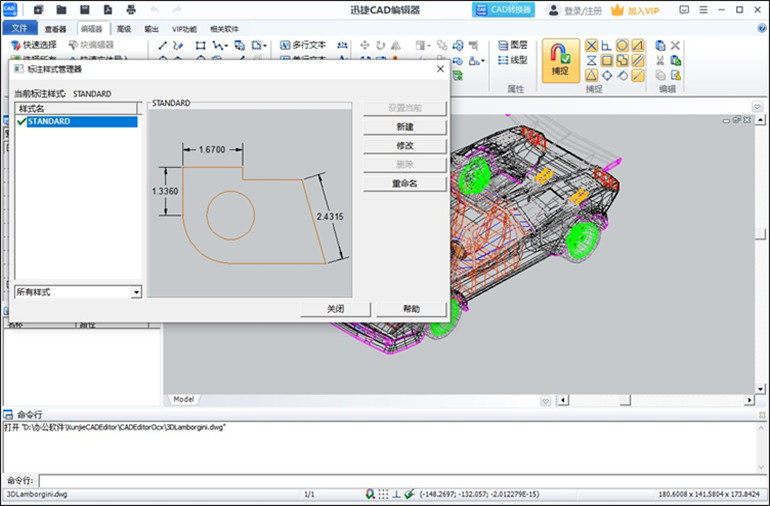Toggle the diamond quadrant snap option

tap(607, 75)
